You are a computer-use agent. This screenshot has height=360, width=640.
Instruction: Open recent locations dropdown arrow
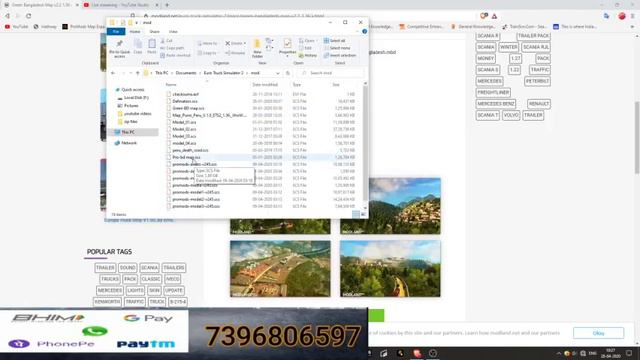click(x=130, y=73)
